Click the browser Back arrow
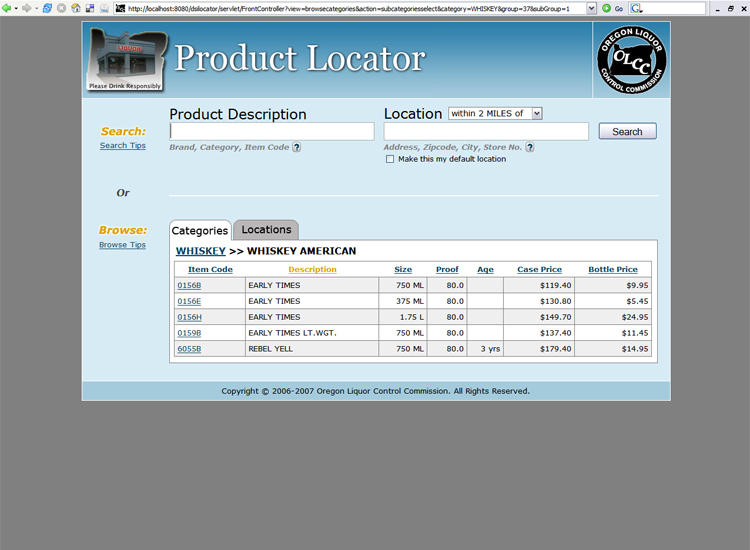The width and height of the screenshot is (750, 550). click(6, 8)
